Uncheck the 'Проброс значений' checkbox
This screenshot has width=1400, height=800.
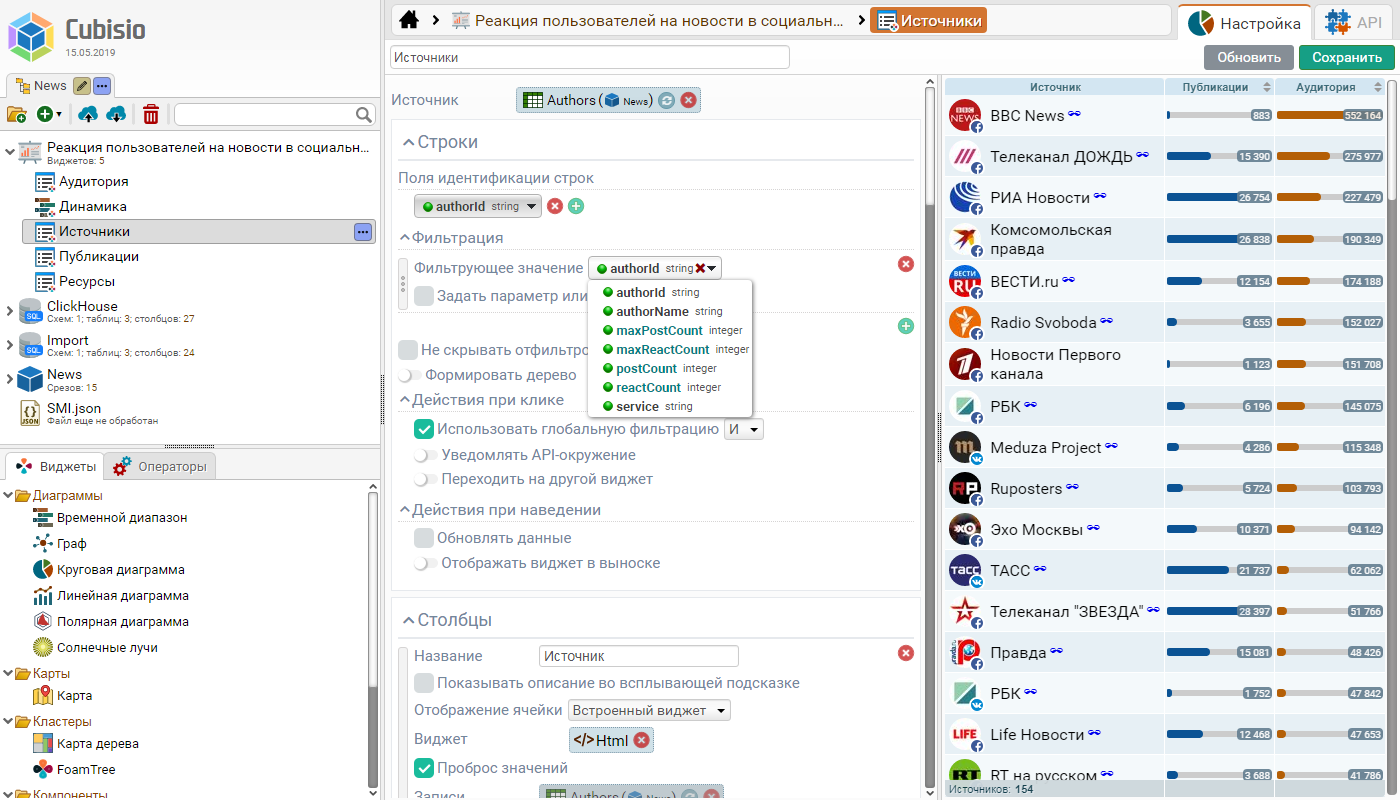pos(424,768)
